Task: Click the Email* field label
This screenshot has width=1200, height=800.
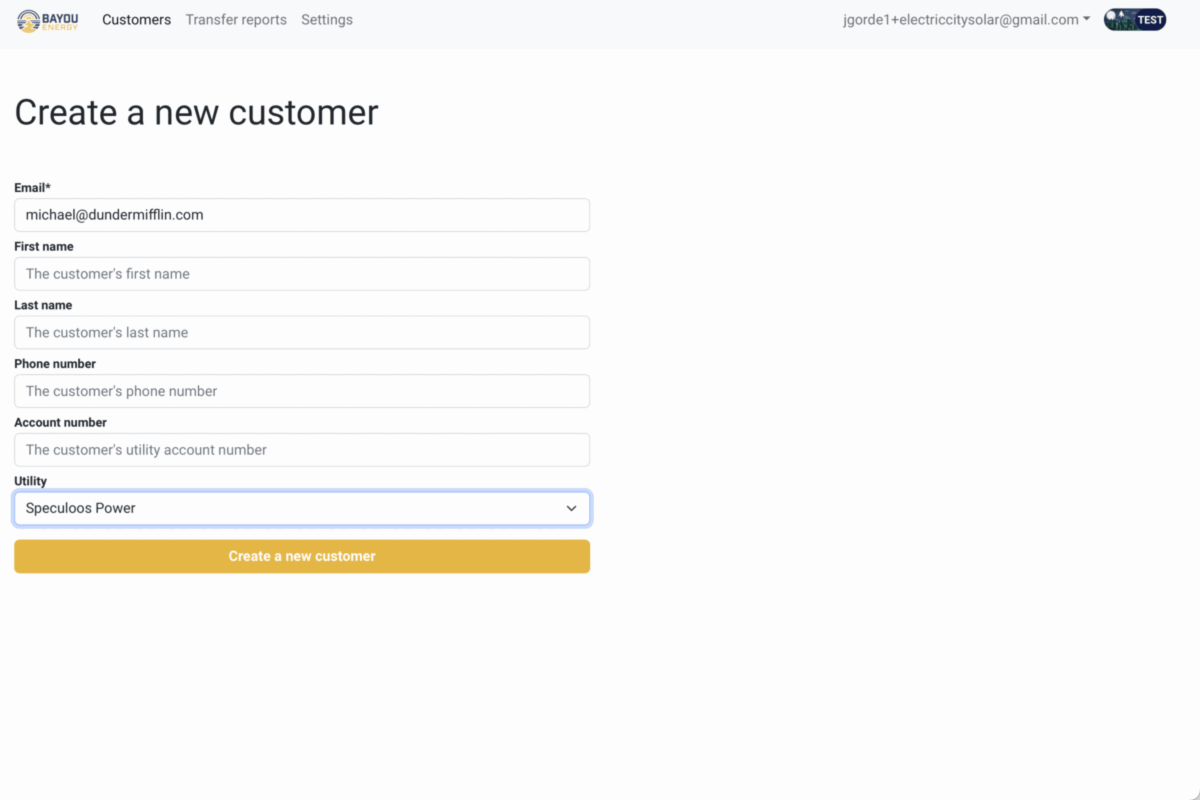Action: tap(32, 188)
